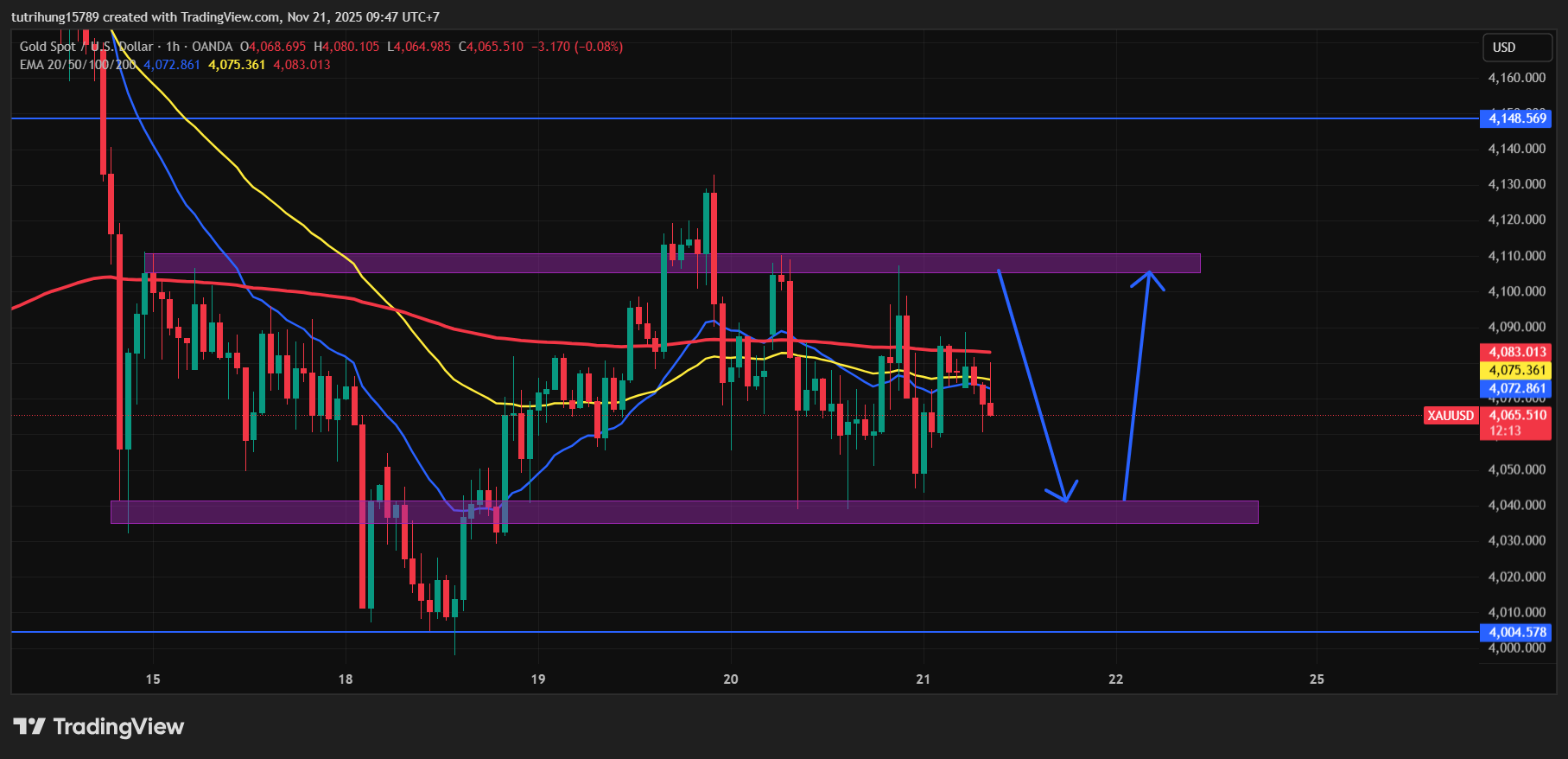
Task: Click the EMA 20/50/100/200 indicator legend
Action: pyautogui.click(x=78, y=65)
